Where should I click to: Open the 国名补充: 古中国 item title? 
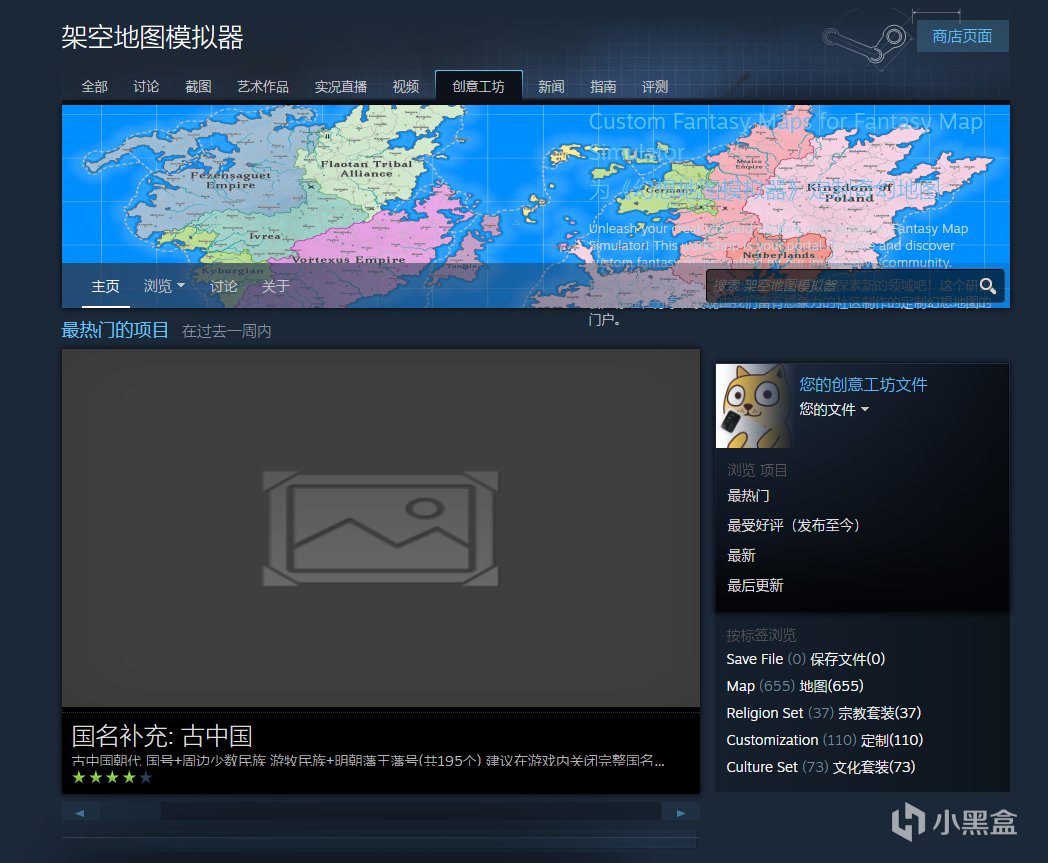162,736
